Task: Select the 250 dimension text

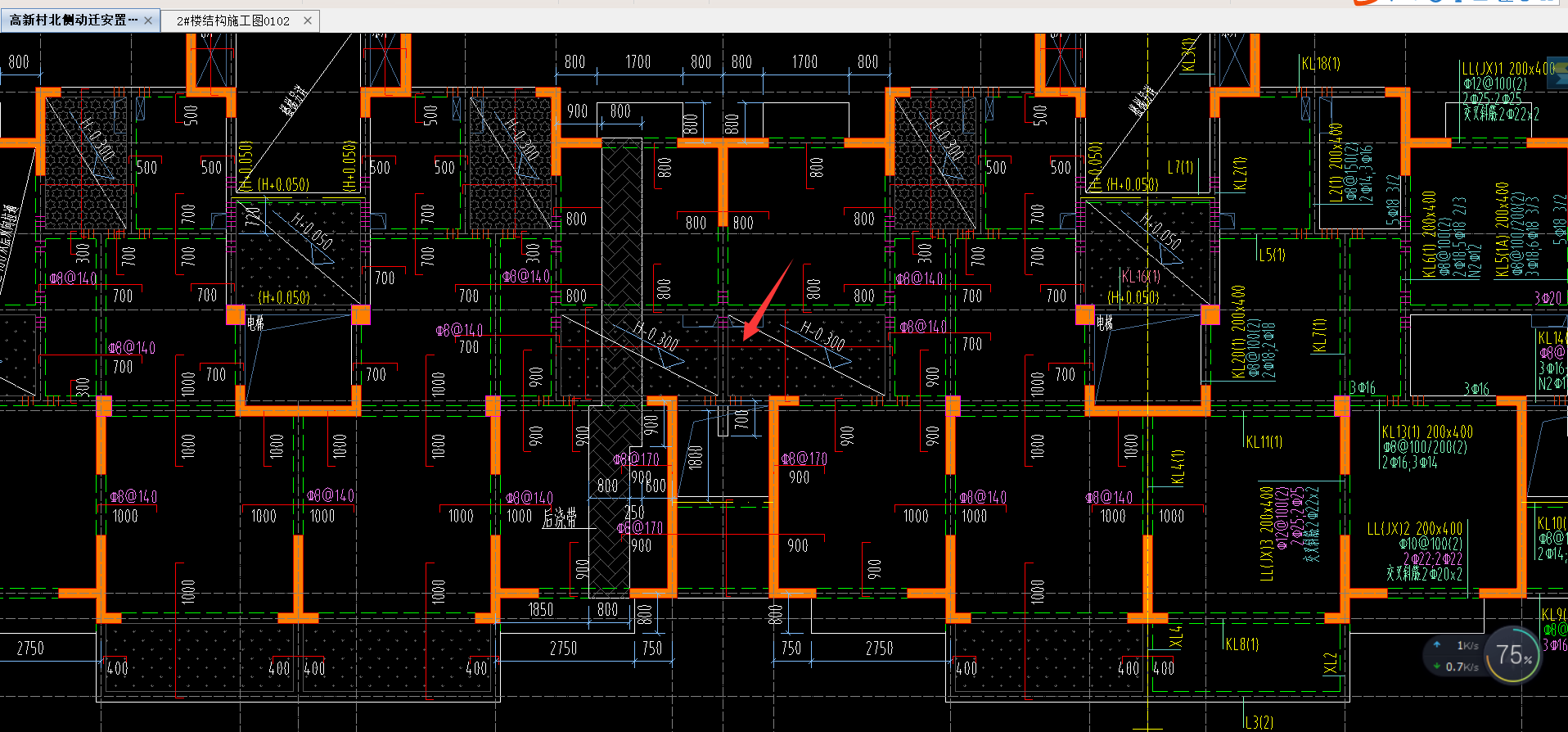Action: [x=634, y=513]
